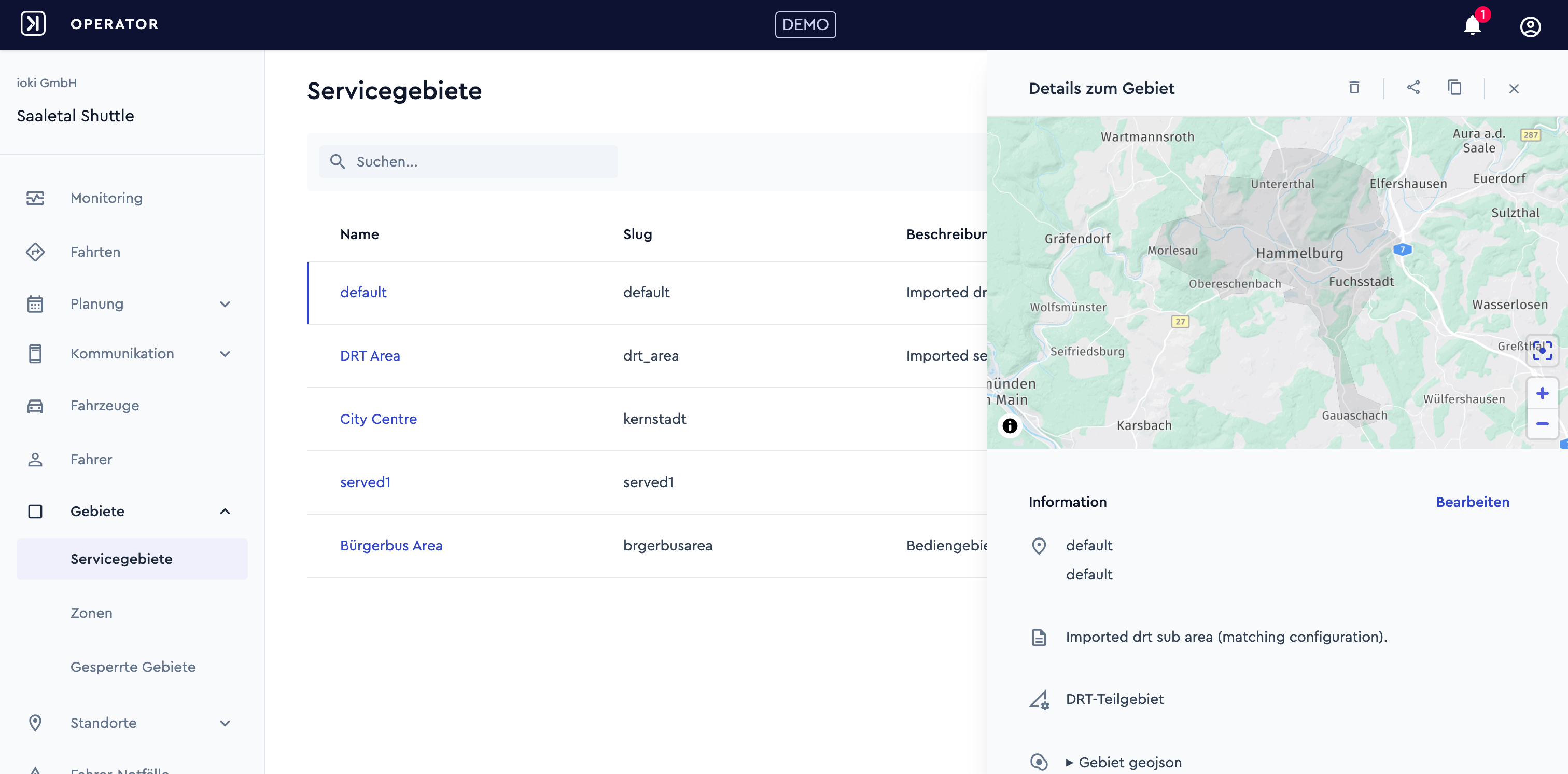This screenshot has height=774, width=1568.
Task: Click the Suchen search field
Action: (468, 161)
